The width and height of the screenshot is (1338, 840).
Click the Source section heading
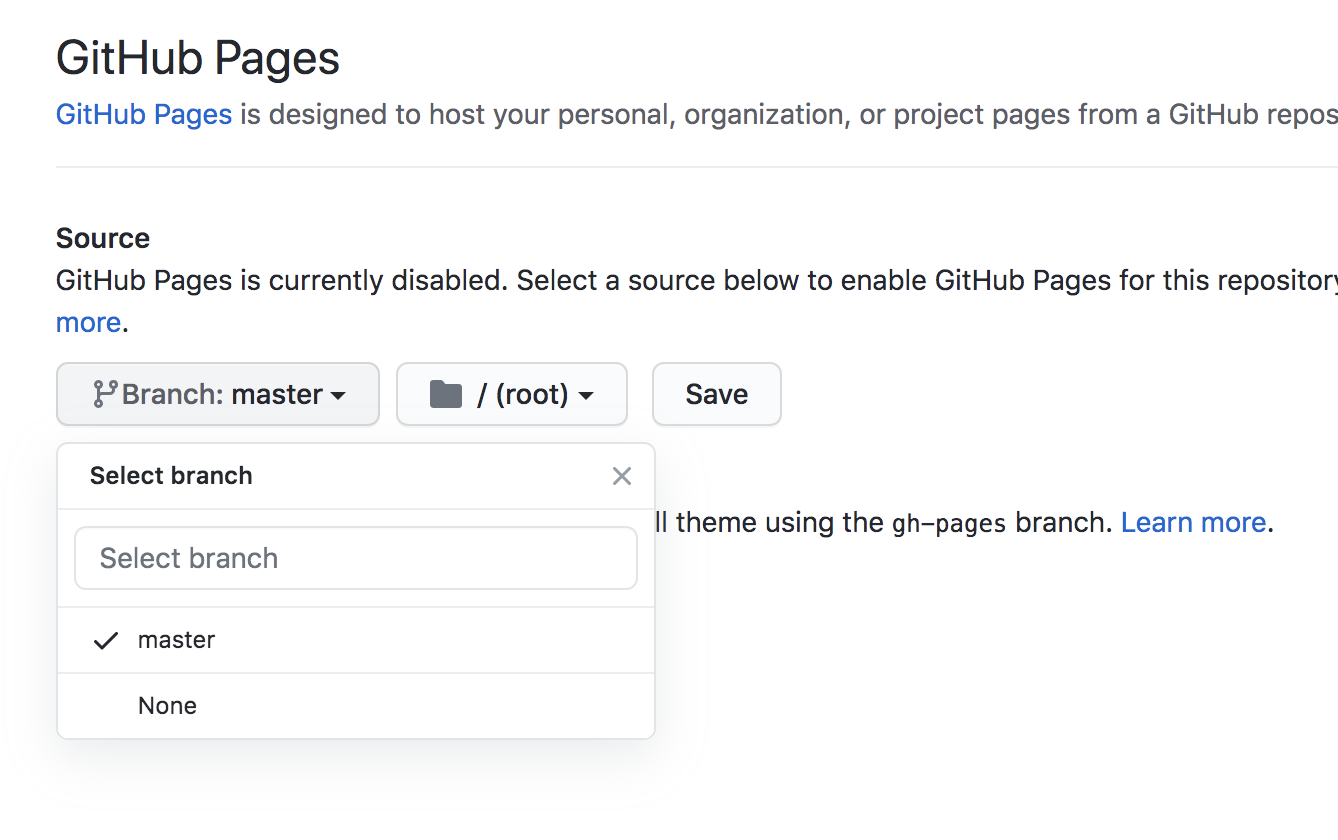tap(103, 238)
